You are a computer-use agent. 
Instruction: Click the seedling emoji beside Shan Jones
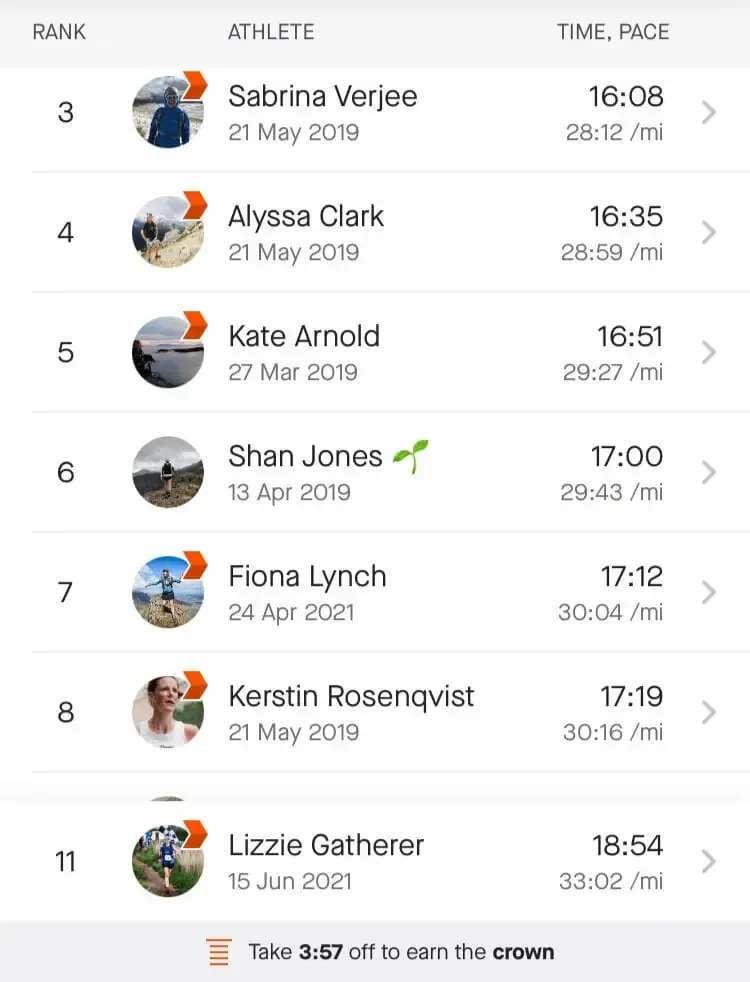tap(411, 457)
